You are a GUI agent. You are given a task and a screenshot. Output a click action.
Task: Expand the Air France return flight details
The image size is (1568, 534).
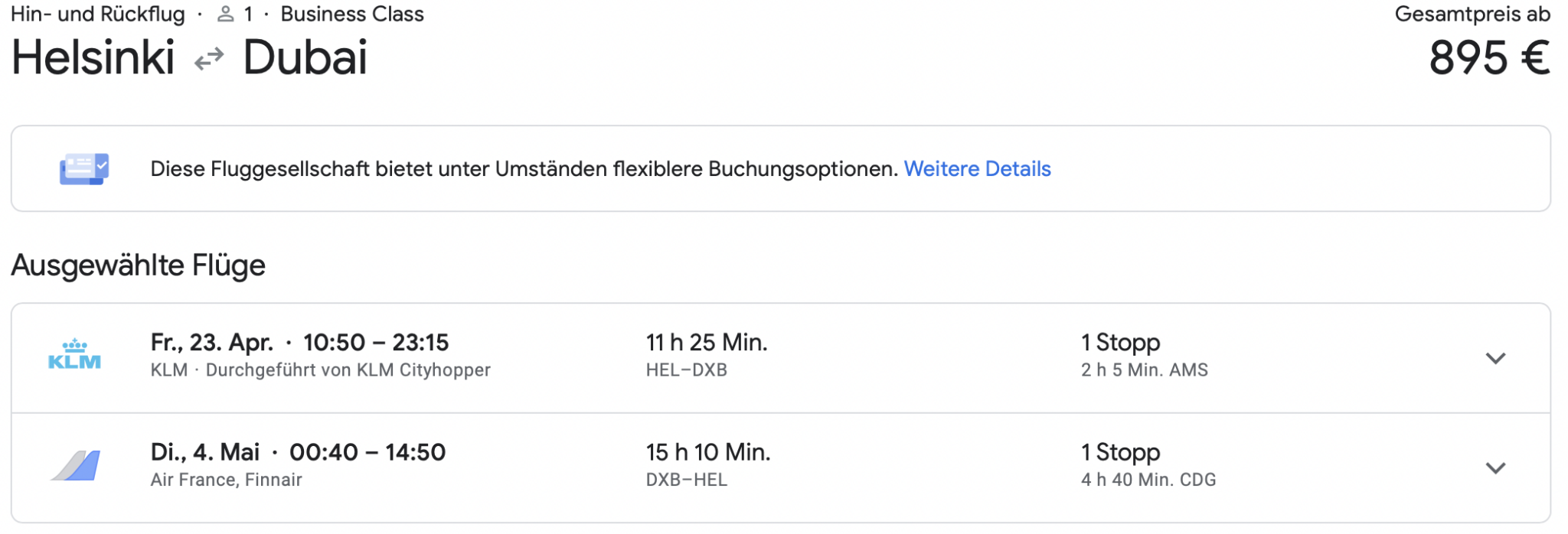point(1494,467)
